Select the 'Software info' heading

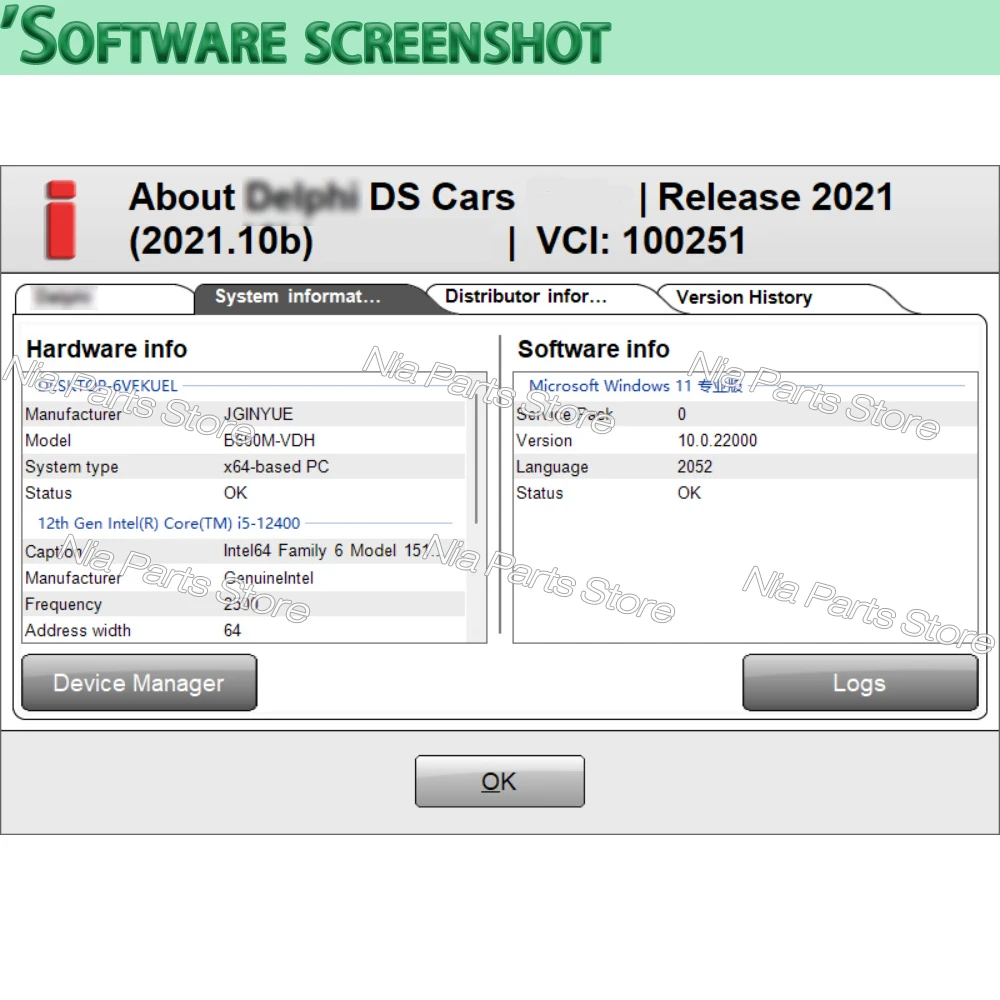[x=593, y=349]
